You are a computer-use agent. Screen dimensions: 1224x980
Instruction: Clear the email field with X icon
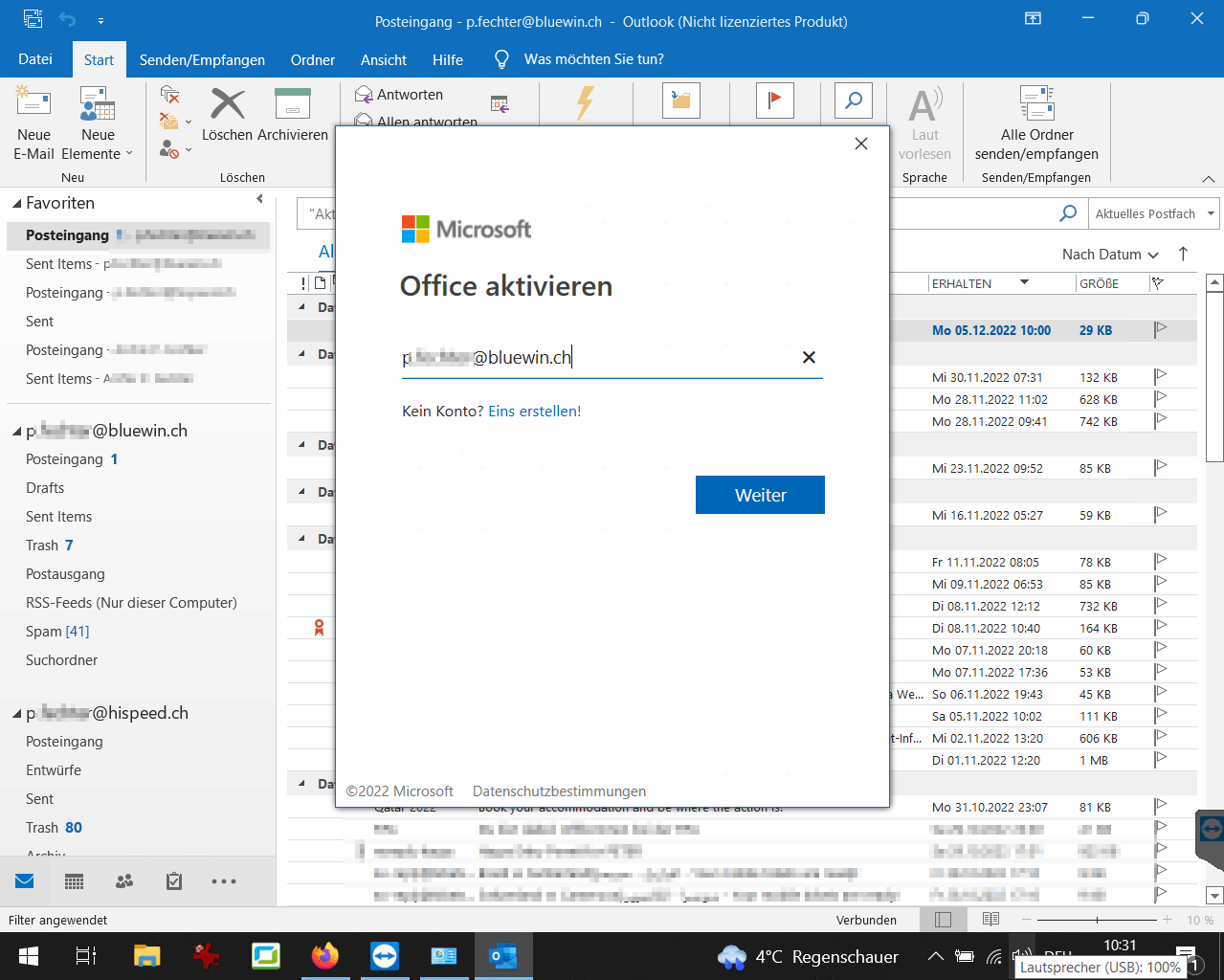pyautogui.click(x=809, y=357)
